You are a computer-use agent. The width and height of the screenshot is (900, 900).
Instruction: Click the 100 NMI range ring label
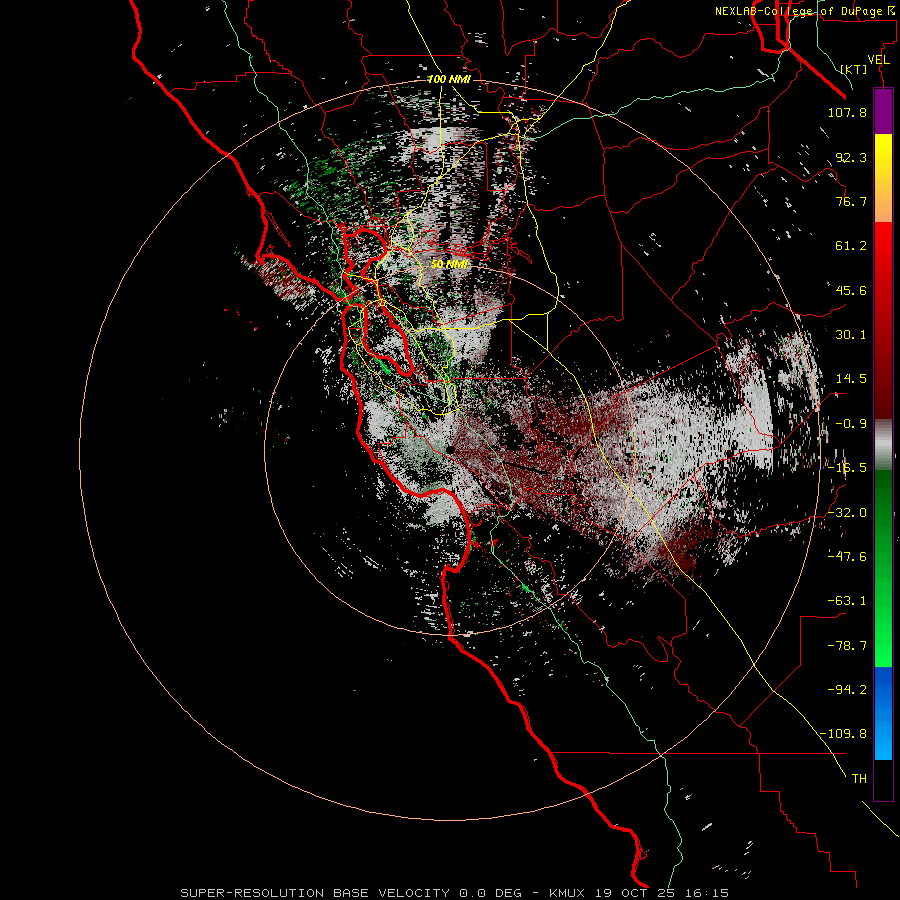click(x=449, y=79)
